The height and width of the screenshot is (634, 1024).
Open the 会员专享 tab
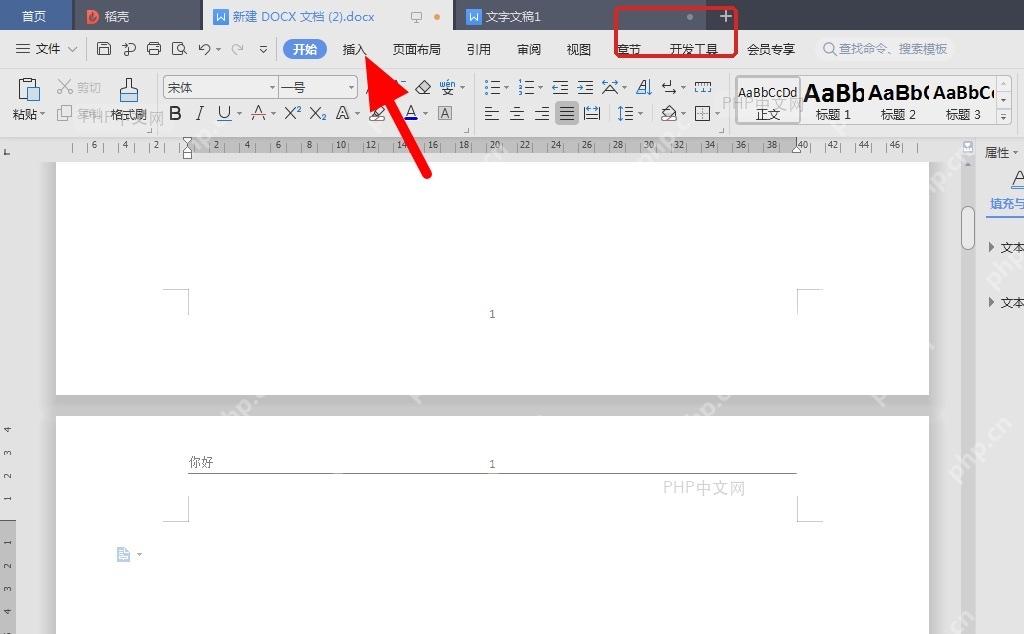pos(771,49)
